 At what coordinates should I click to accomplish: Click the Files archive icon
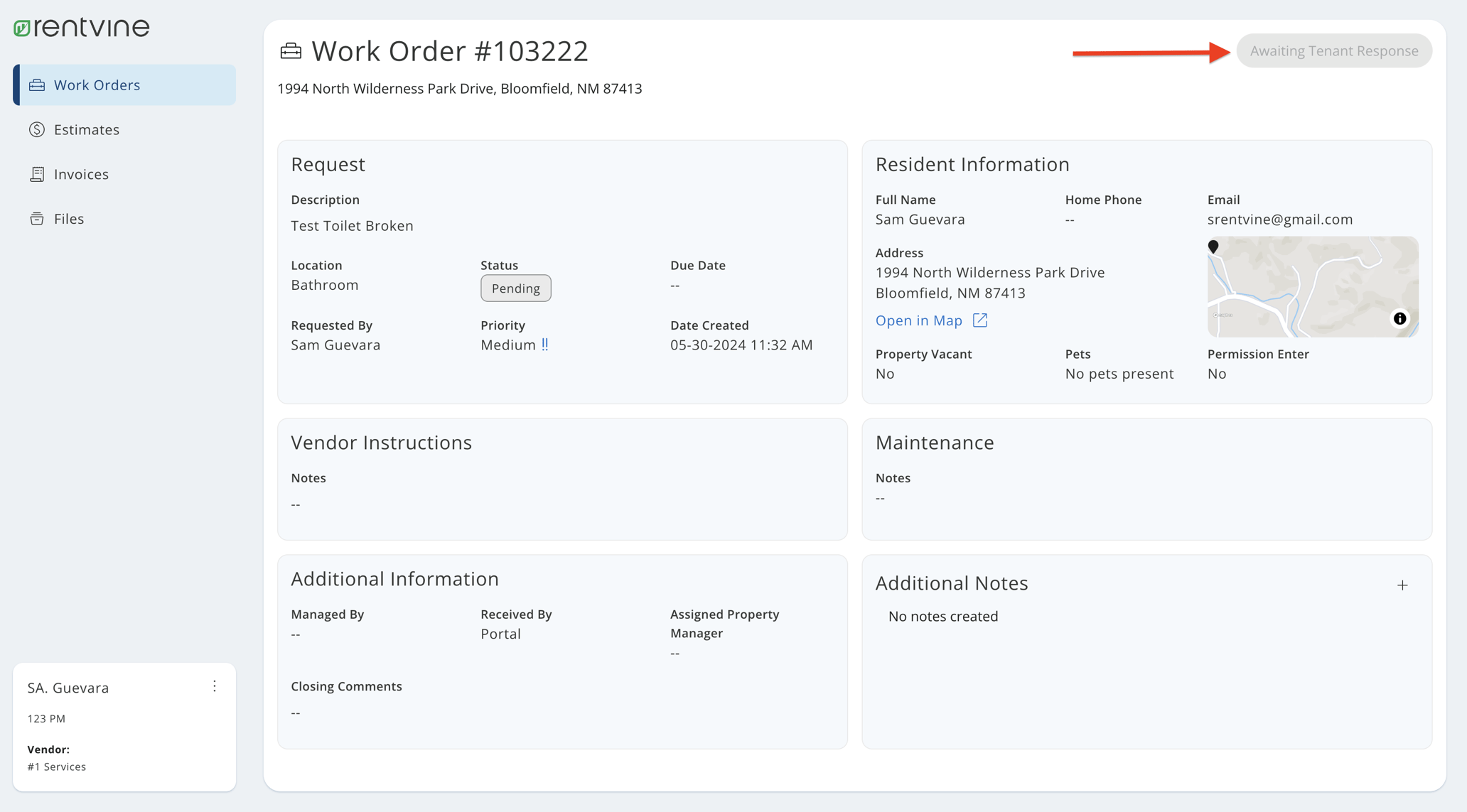click(37, 219)
